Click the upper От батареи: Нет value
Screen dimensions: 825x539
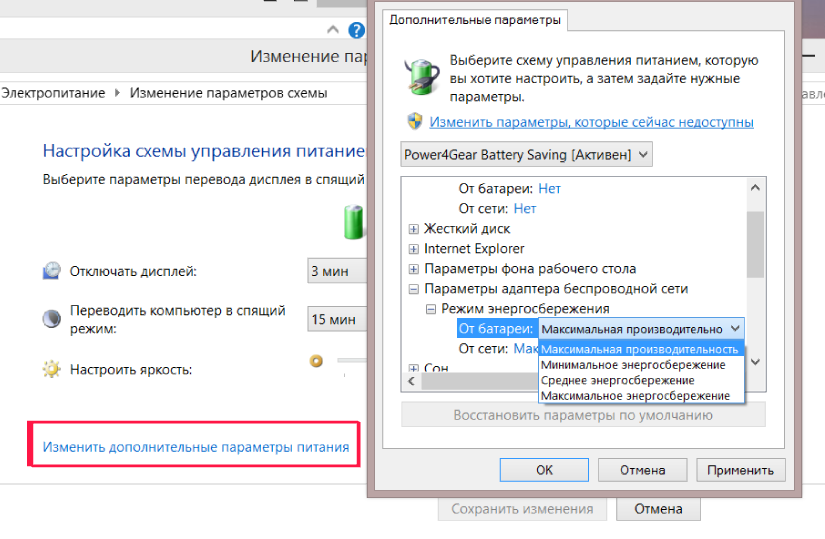point(549,189)
